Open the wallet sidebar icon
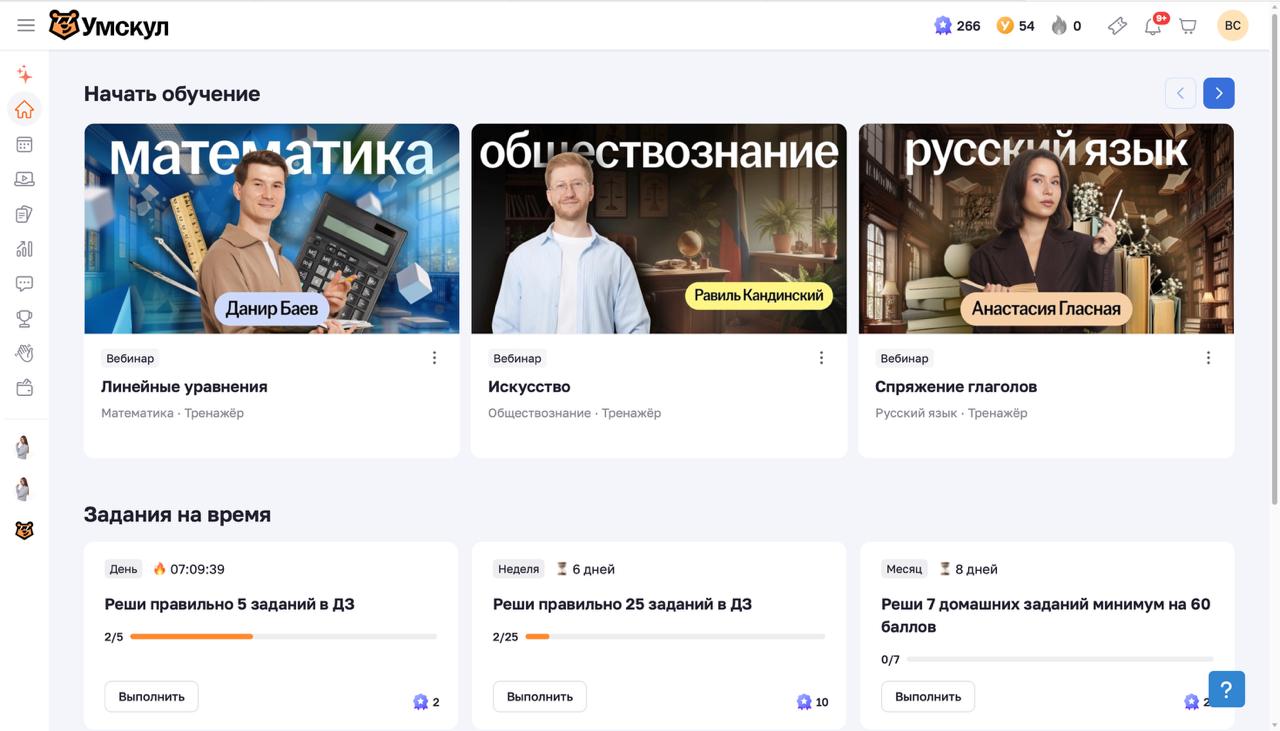Screen dimensions: 1280x731 25,388
